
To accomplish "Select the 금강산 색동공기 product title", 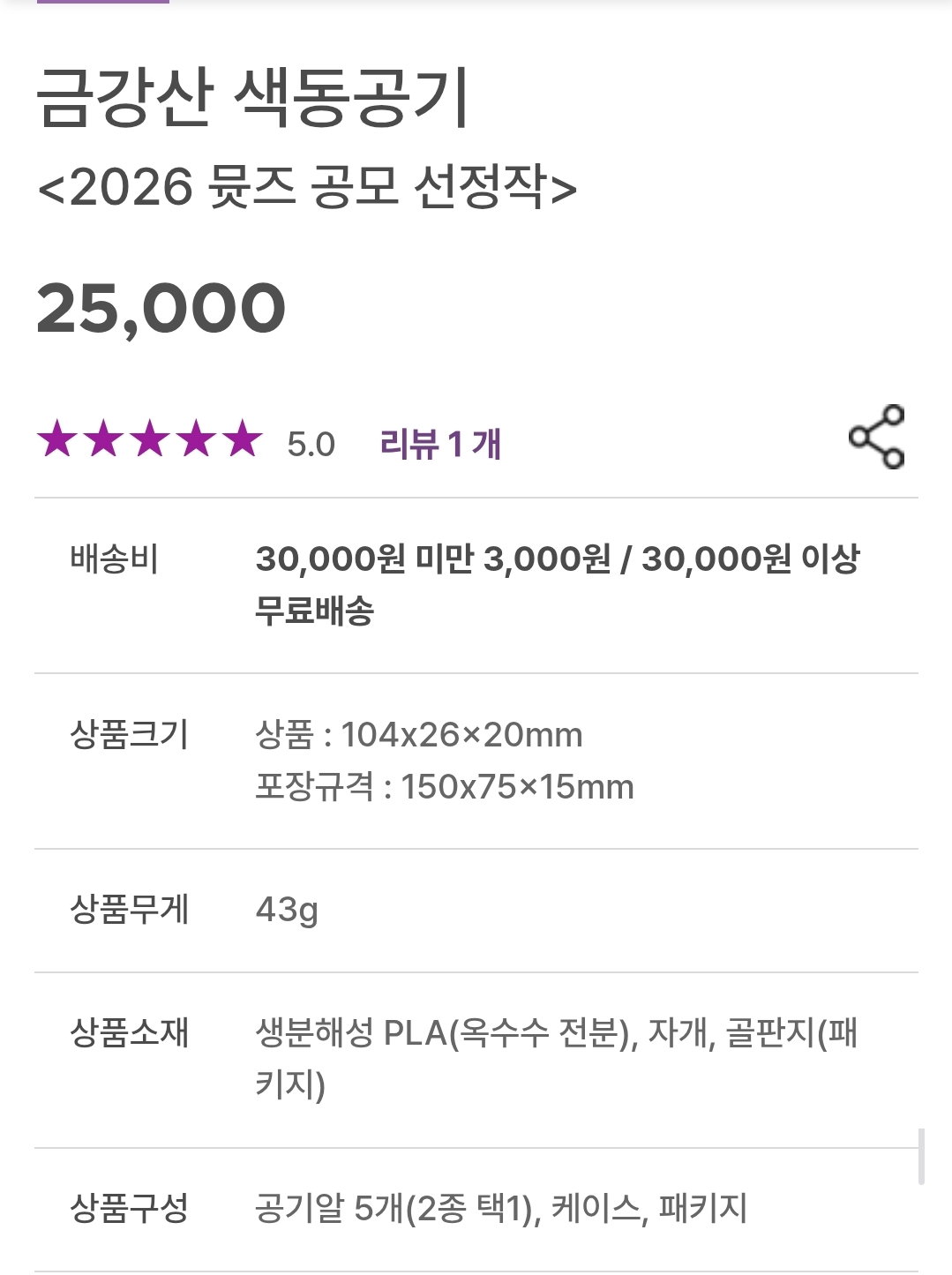I will 252,97.
